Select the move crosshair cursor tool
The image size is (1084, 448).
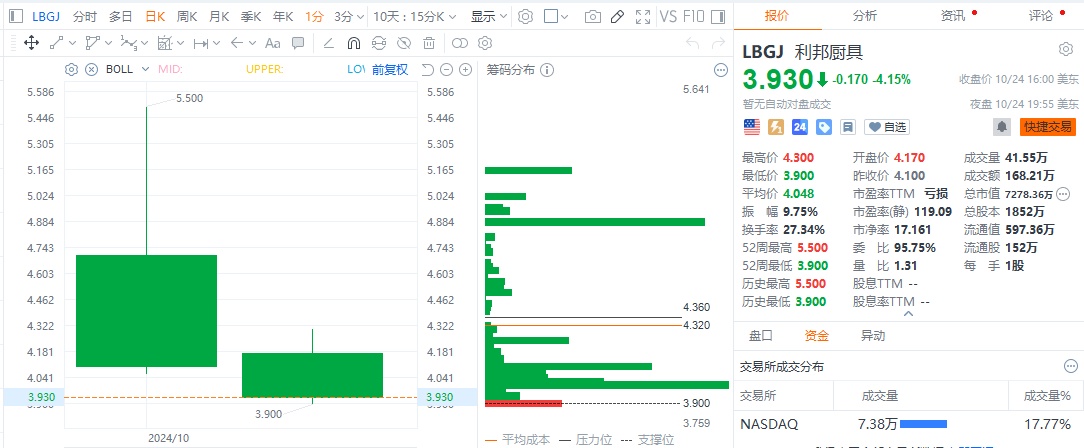(x=30, y=43)
